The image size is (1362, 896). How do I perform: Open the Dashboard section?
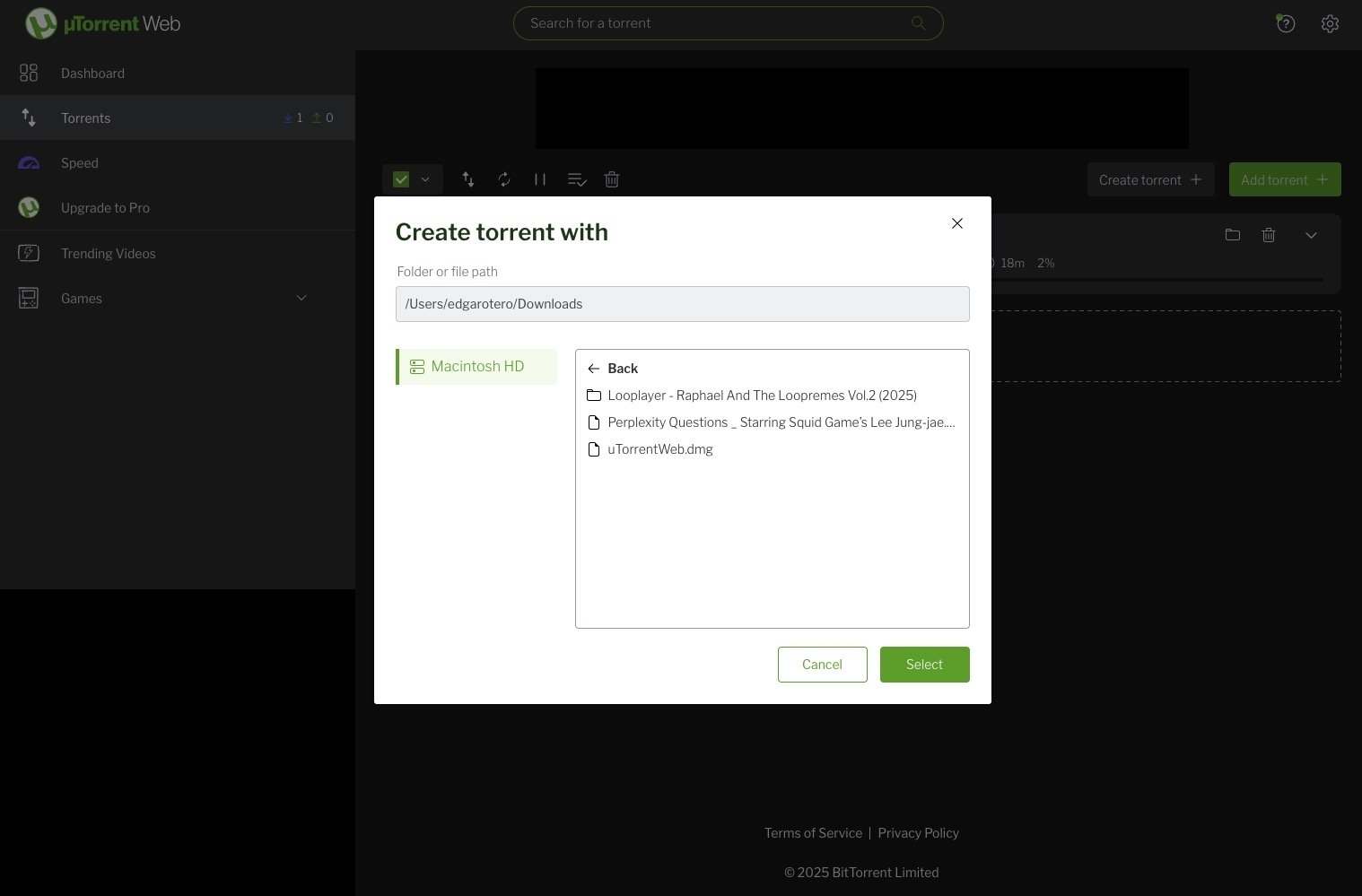[x=178, y=73]
